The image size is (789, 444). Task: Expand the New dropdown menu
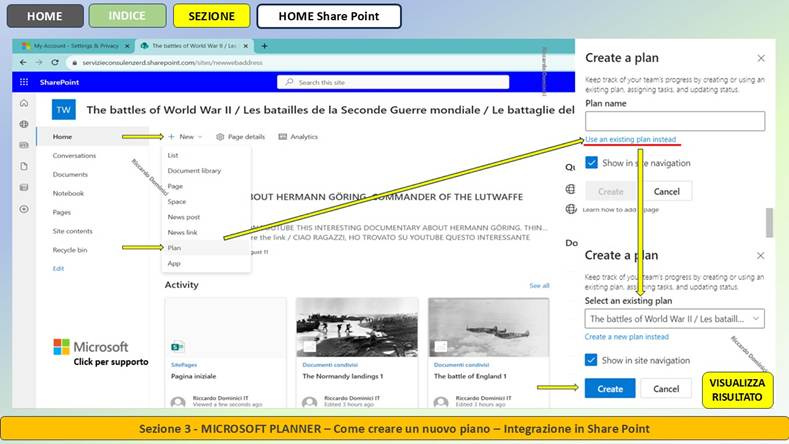tap(185, 136)
